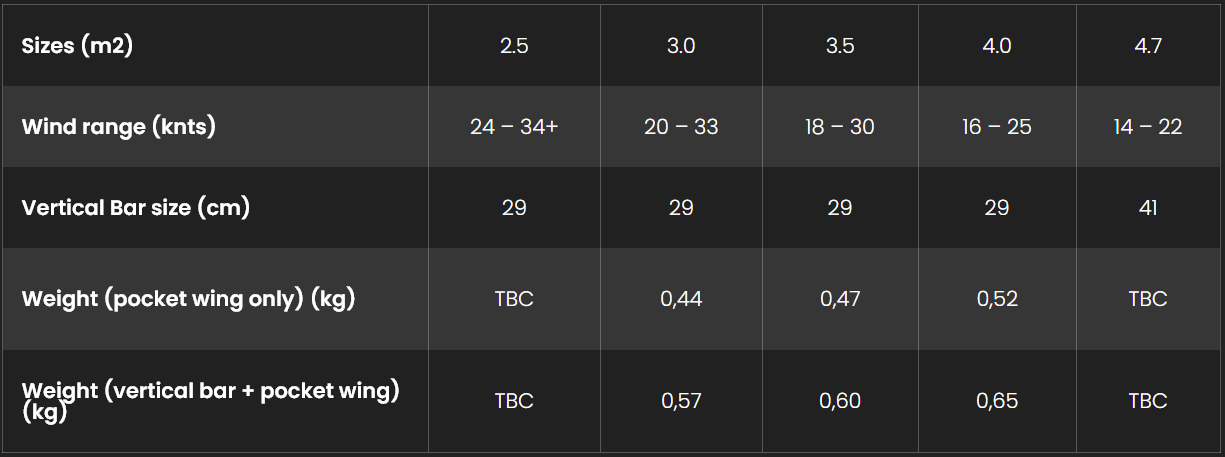Select the Wind range (knts) label

click(119, 127)
